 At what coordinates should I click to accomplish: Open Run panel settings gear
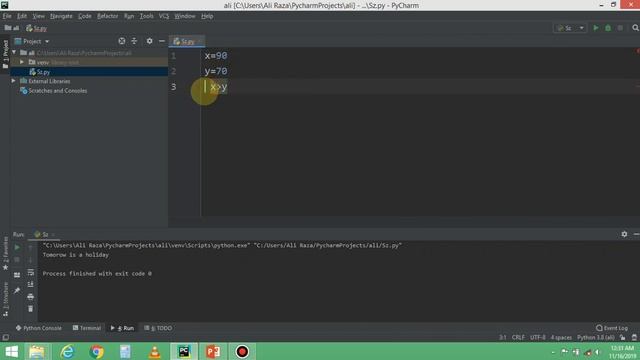tap(624, 234)
